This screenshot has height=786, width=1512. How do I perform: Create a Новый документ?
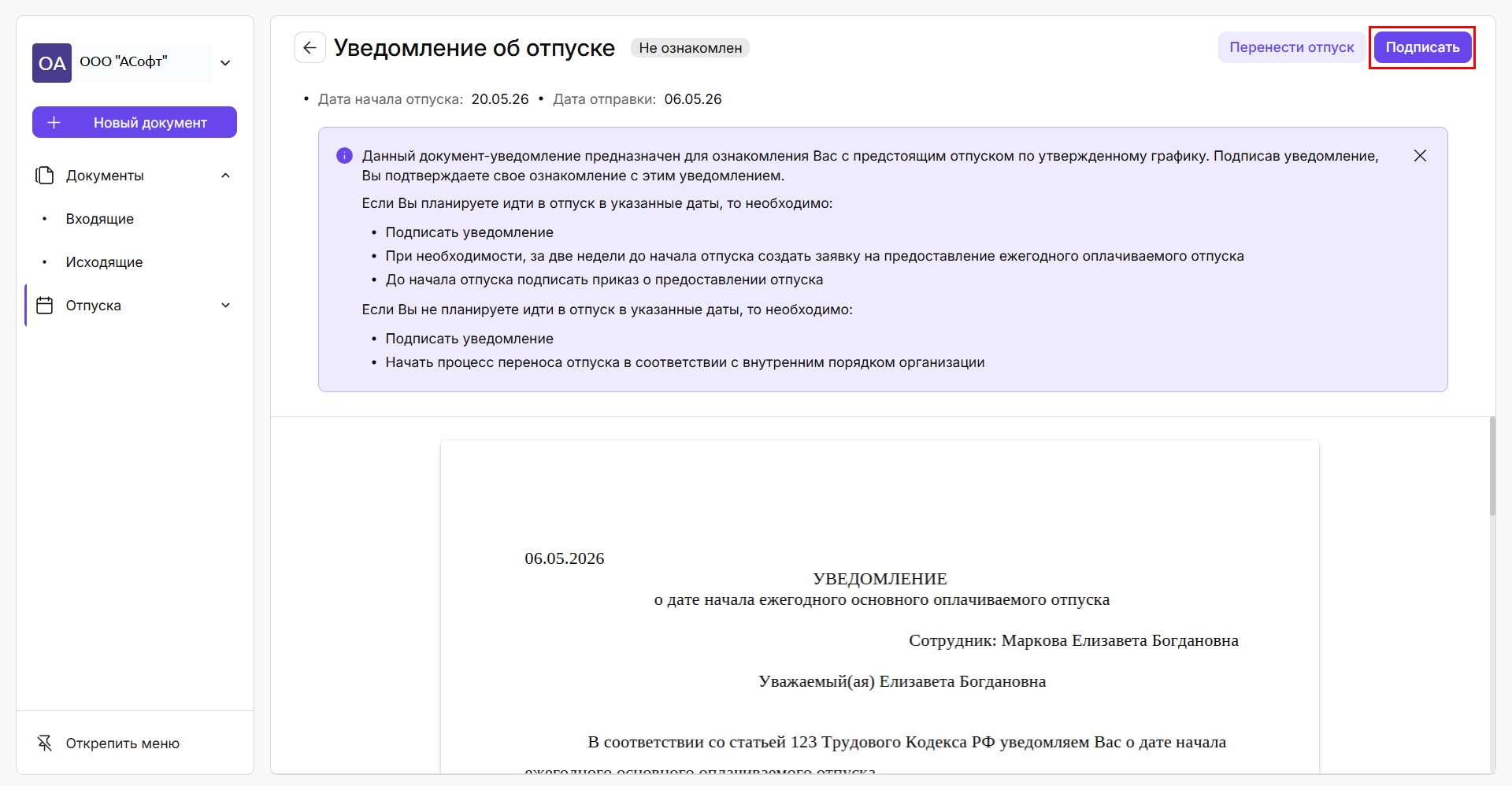click(x=135, y=122)
